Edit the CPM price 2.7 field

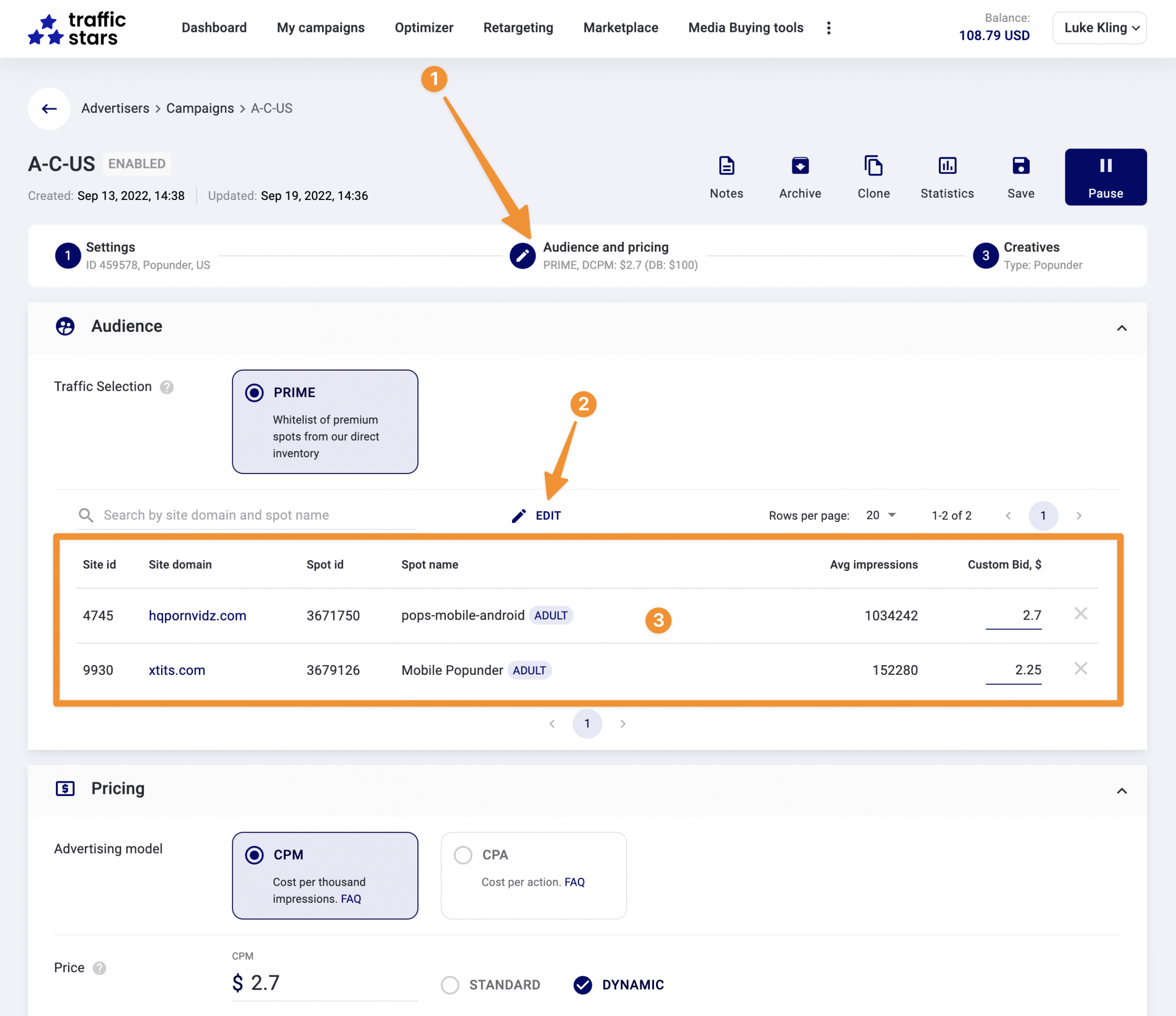(x=325, y=983)
